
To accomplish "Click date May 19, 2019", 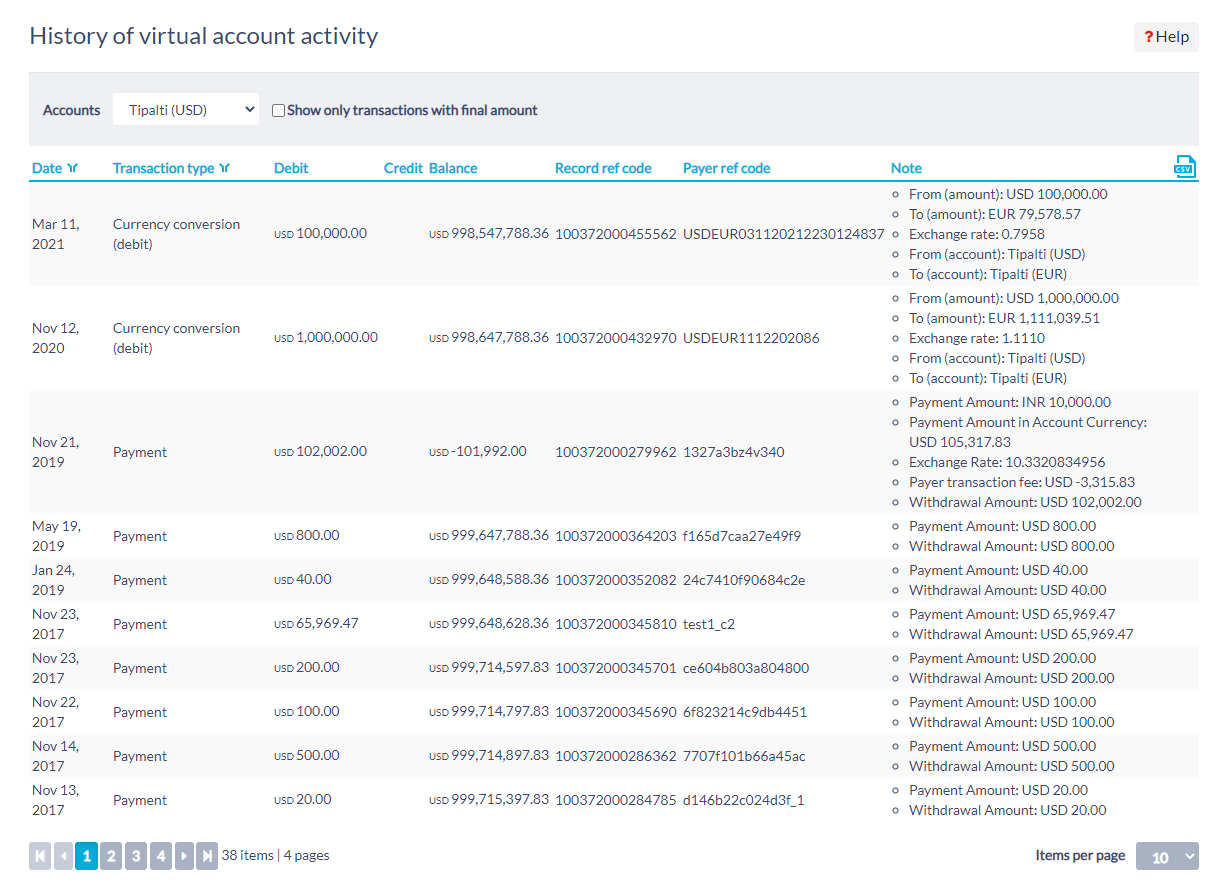I will click(56, 536).
